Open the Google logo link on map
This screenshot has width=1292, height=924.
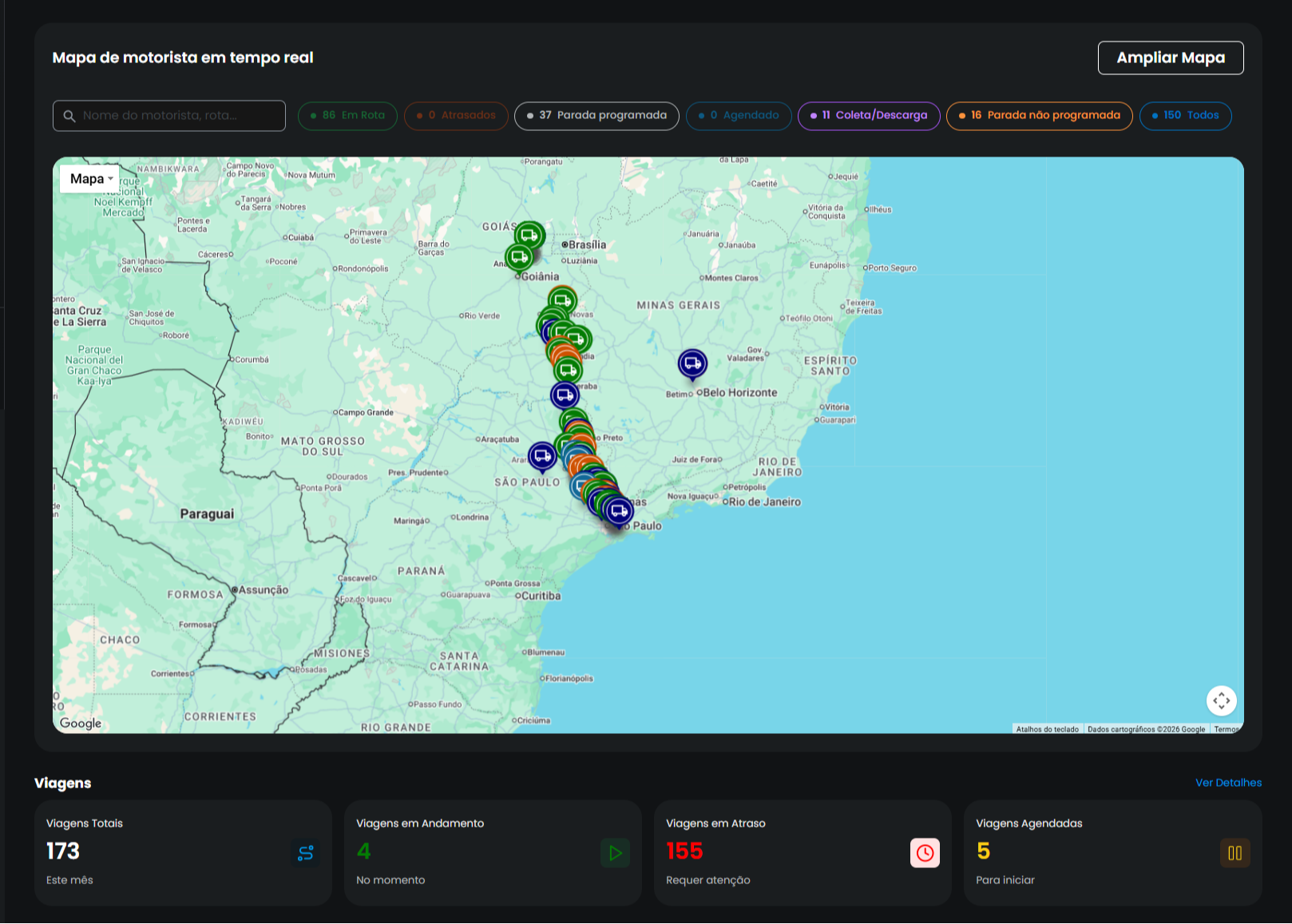[x=81, y=724]
